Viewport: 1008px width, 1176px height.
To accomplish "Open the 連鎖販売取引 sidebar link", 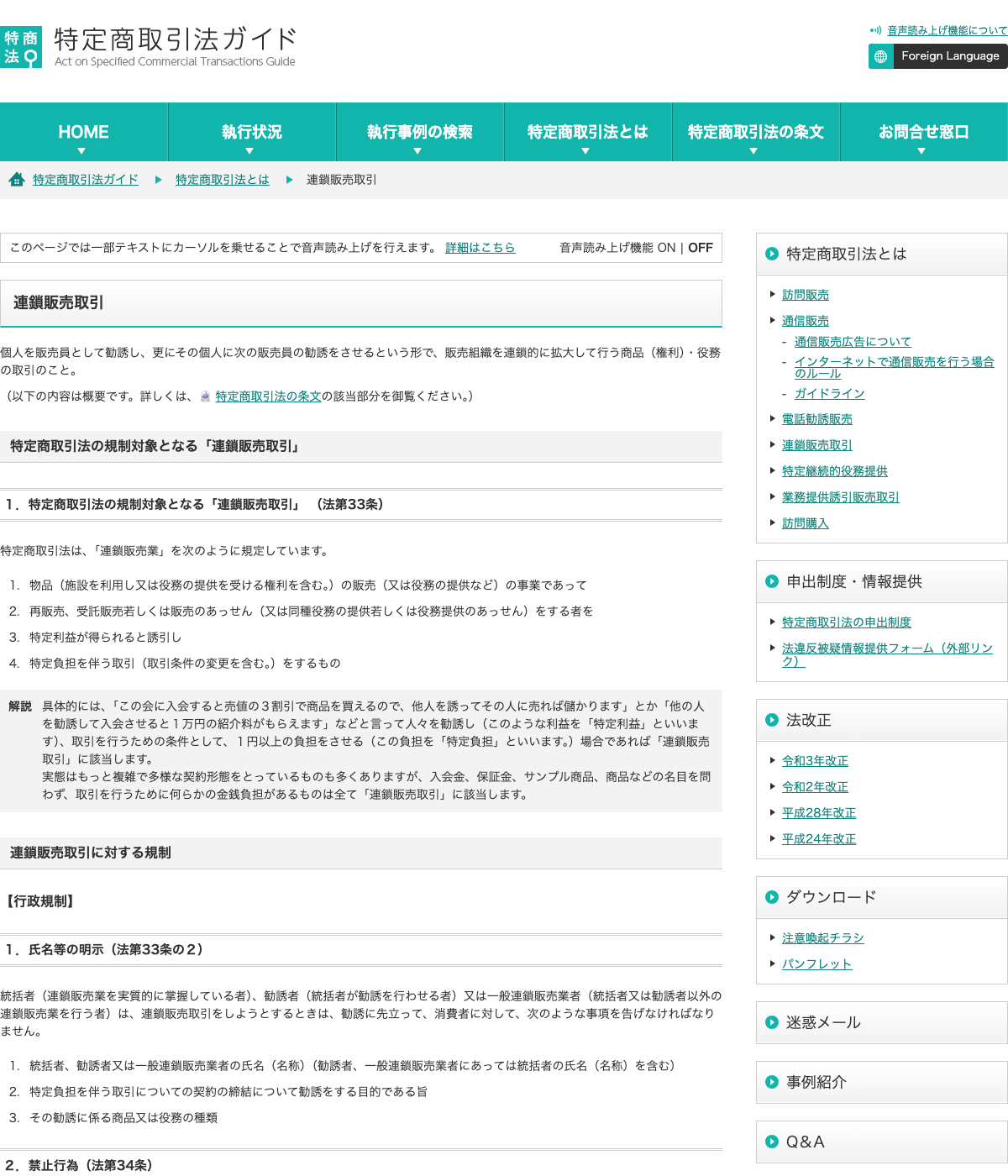I will (x=817, y=445).
